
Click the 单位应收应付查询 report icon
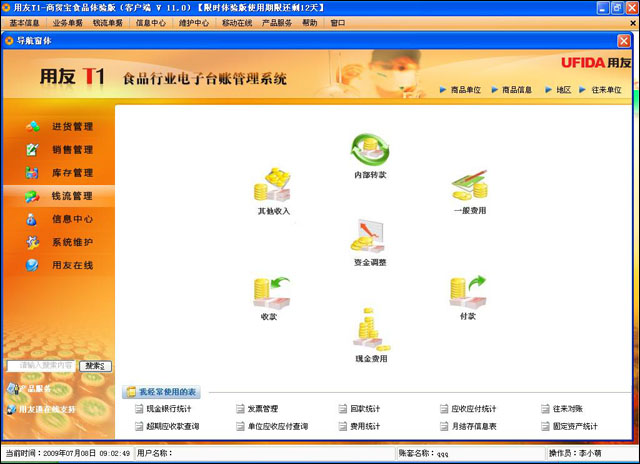pos(240,426)
